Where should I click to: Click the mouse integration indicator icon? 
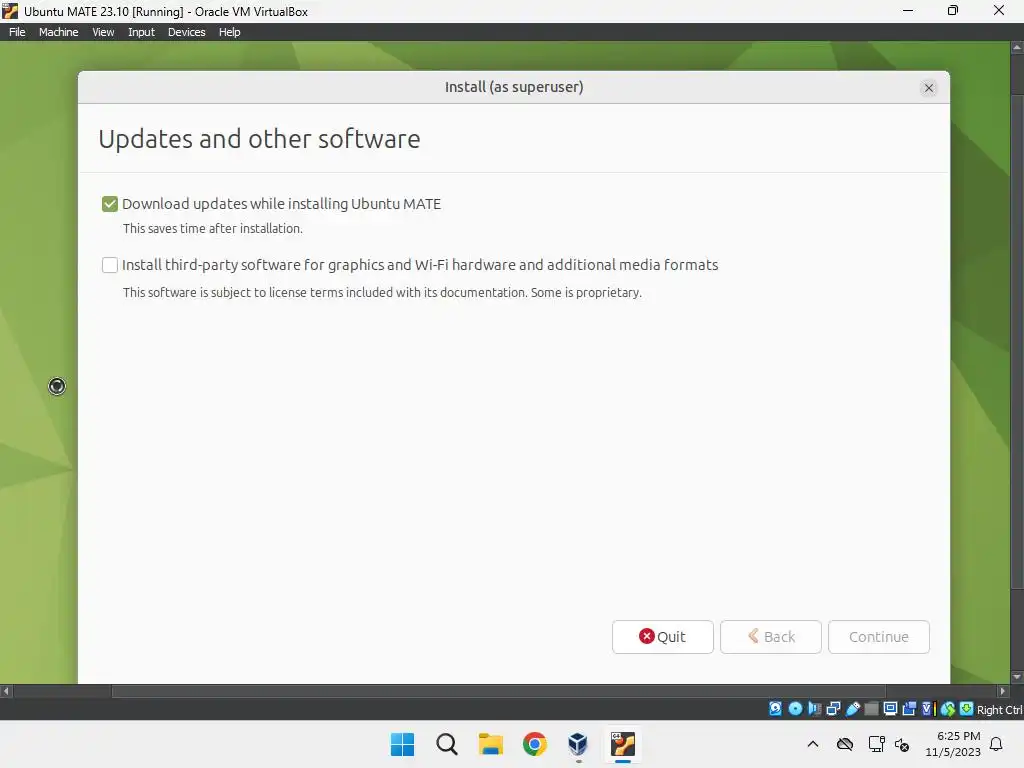click(948, 709)
